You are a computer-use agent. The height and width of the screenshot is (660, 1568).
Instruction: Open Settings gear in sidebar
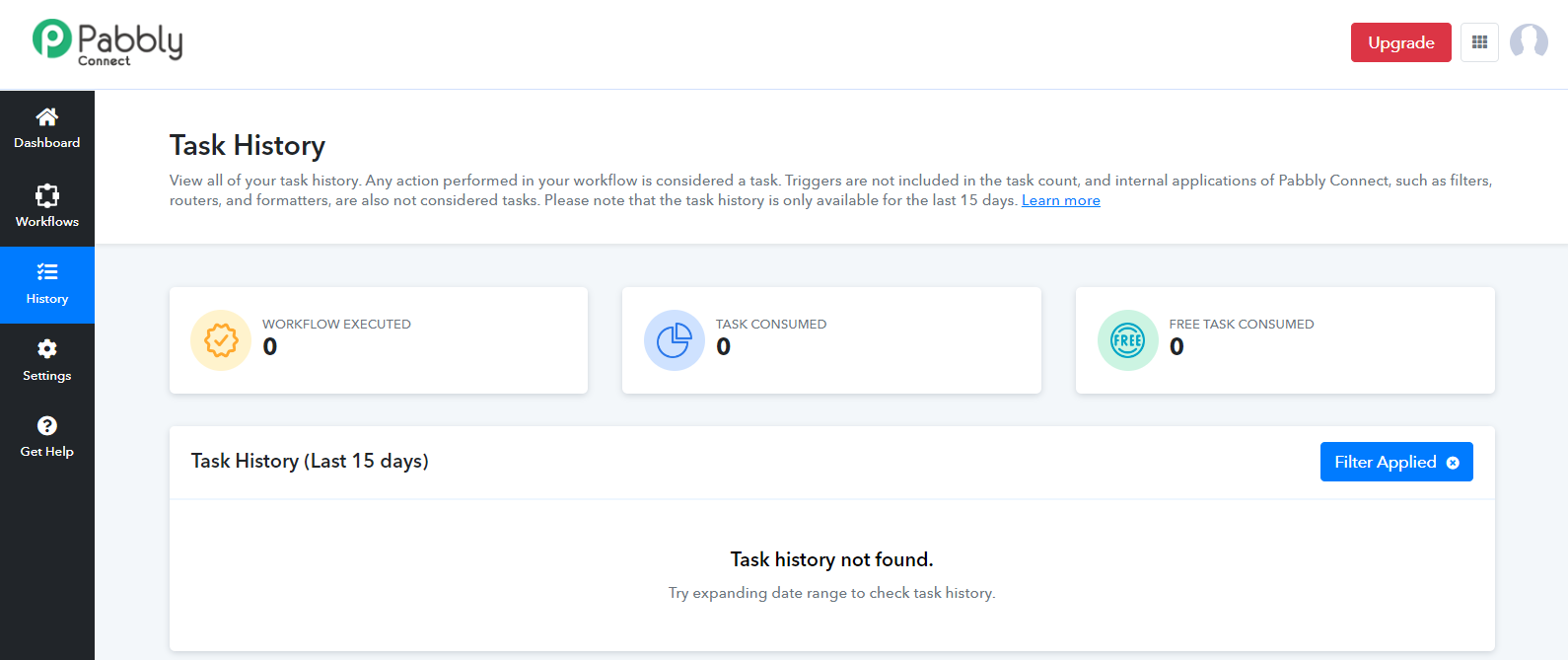(46, 348)
